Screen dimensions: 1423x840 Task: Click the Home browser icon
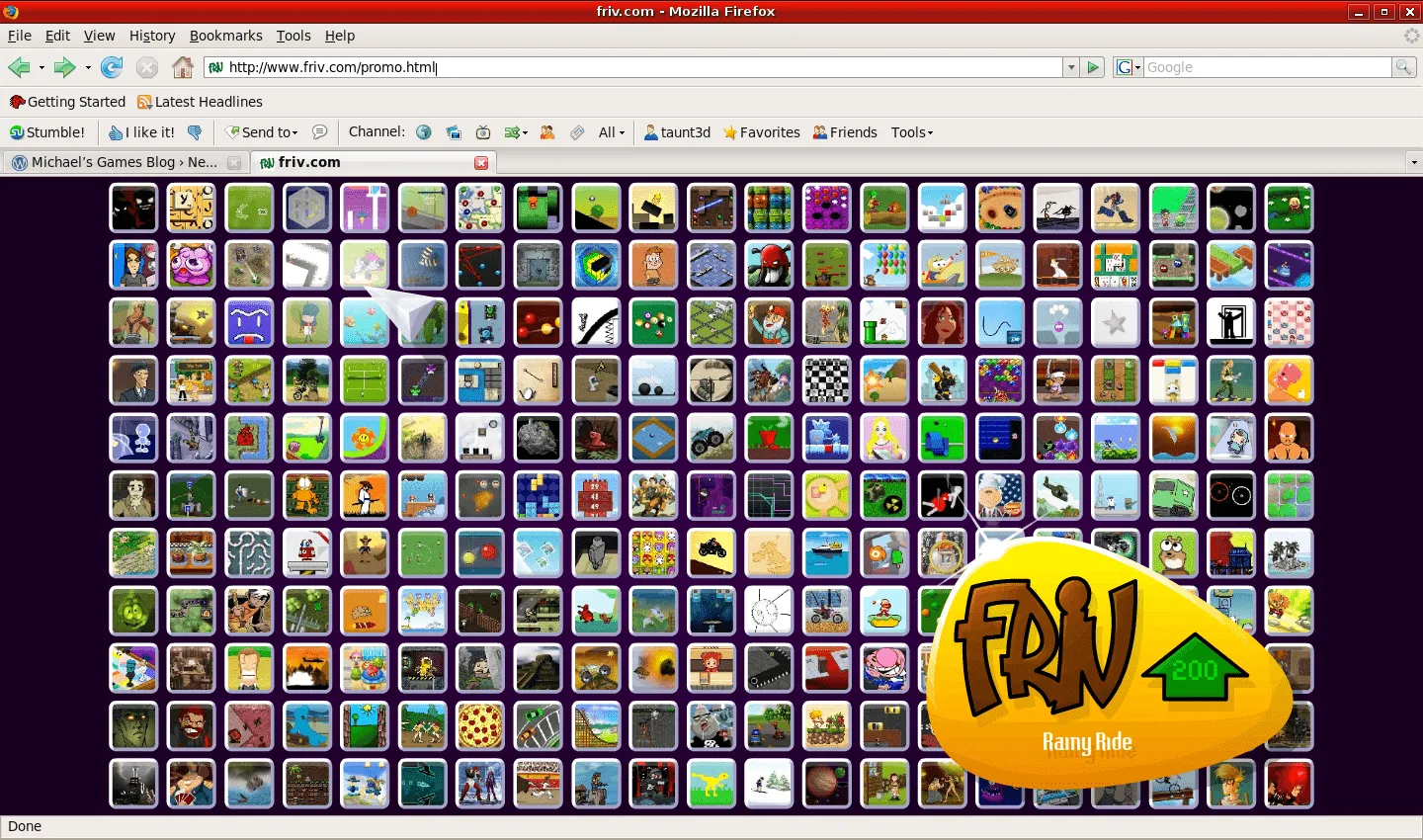coord(183,67)
